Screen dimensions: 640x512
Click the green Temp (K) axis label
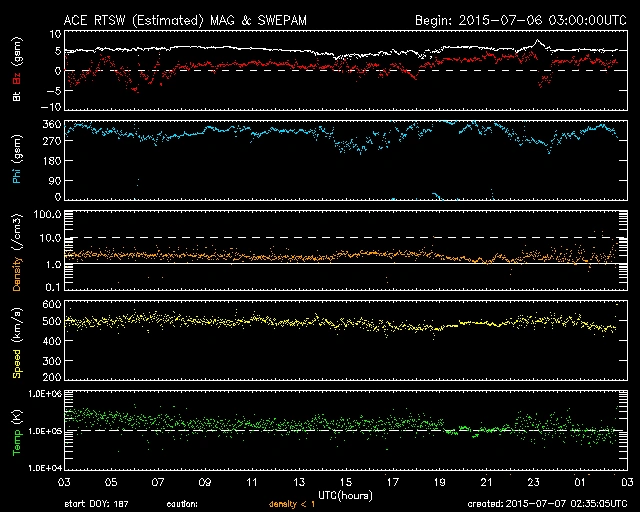pyautogui.click(x=17, y=431)
